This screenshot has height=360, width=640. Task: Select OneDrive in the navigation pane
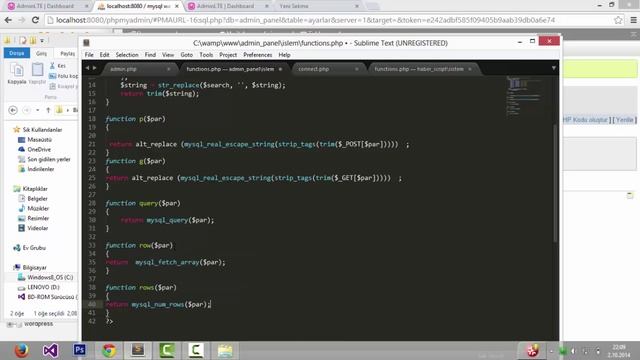(34, 149)
